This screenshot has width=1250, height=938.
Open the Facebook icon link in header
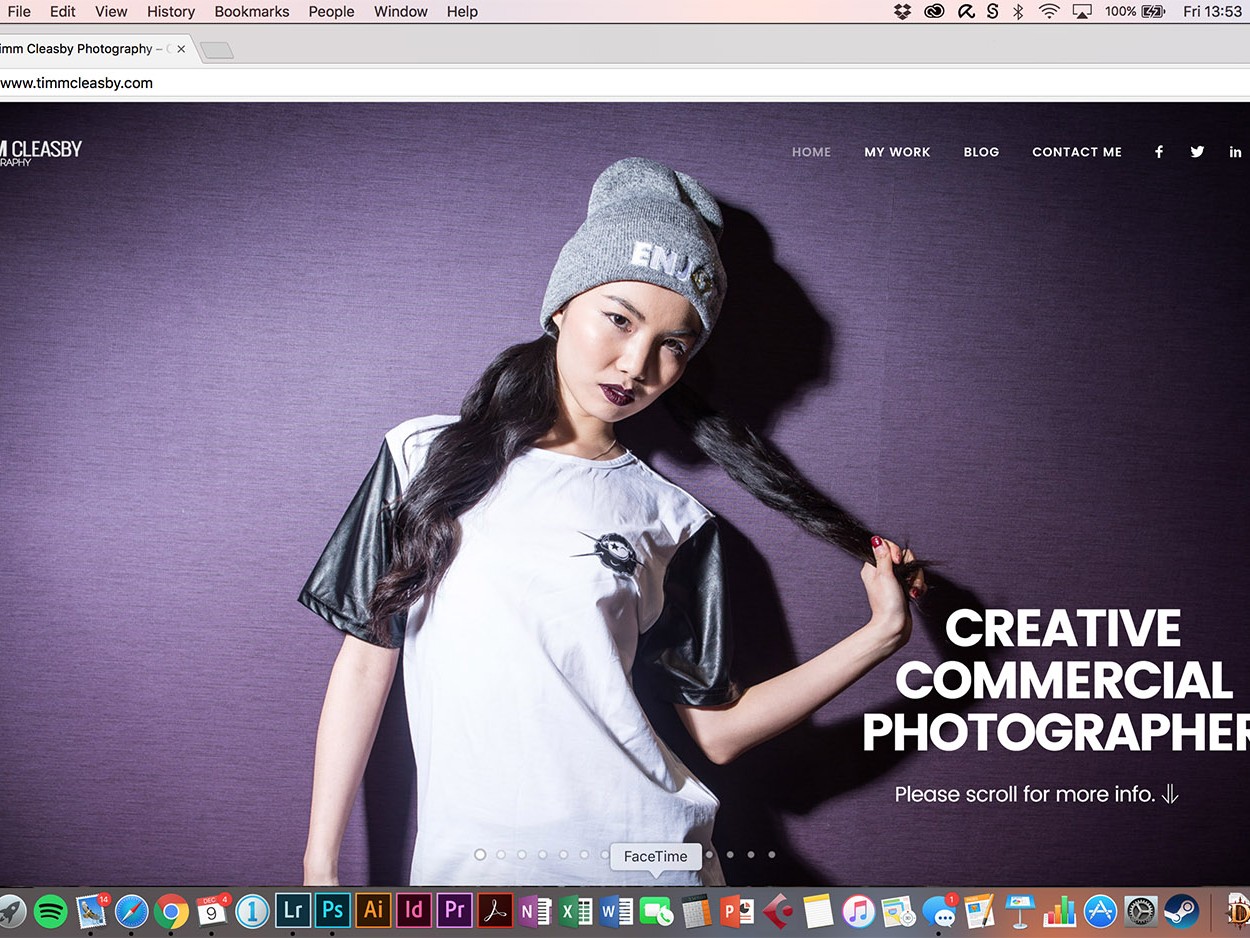tap(1159, 152)
